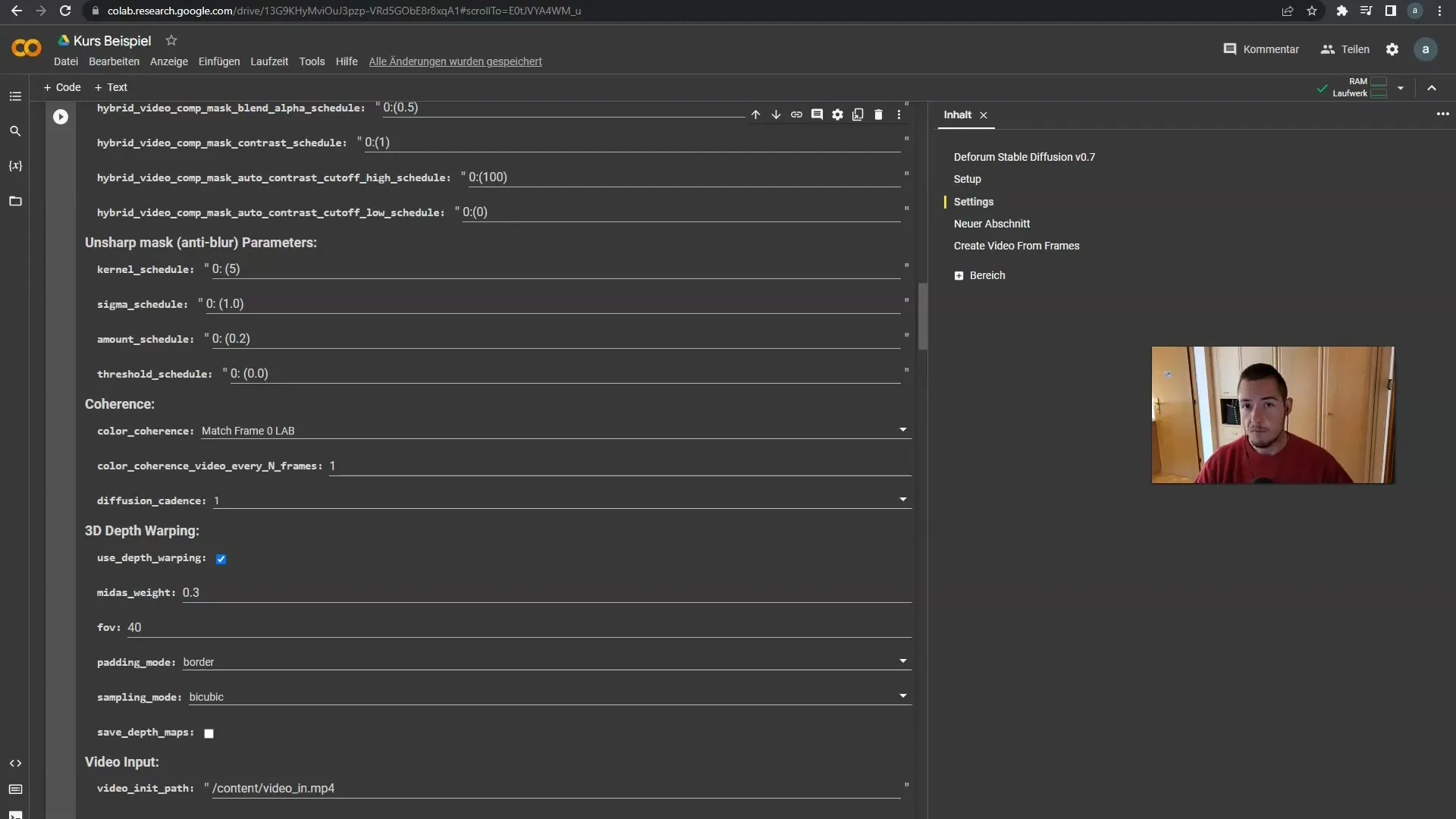Edit the video_init_path field
This screenshot has width=1456, height=819.
[x=556, y=788]
